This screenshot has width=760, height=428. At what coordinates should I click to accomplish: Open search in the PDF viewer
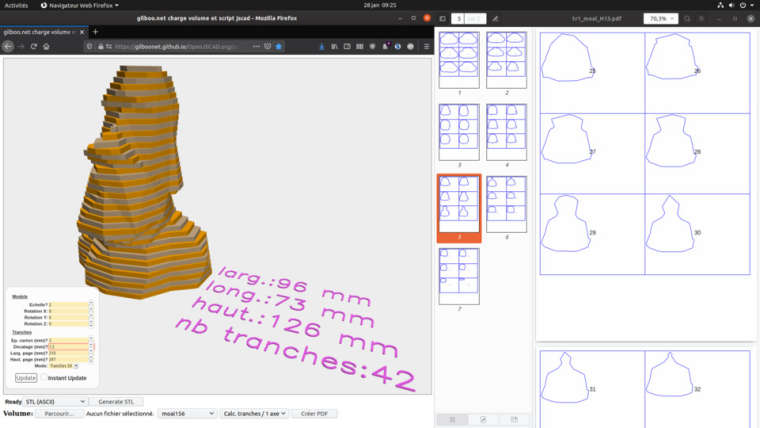coord(687,18)
